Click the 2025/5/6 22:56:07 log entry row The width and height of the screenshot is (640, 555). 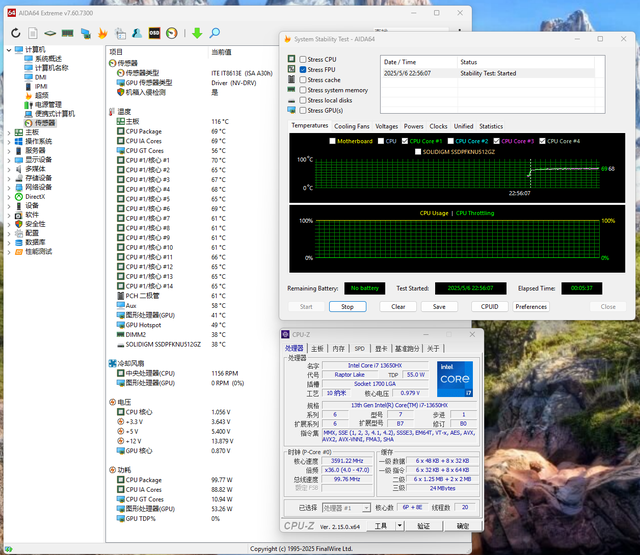(x=488, y=73)
